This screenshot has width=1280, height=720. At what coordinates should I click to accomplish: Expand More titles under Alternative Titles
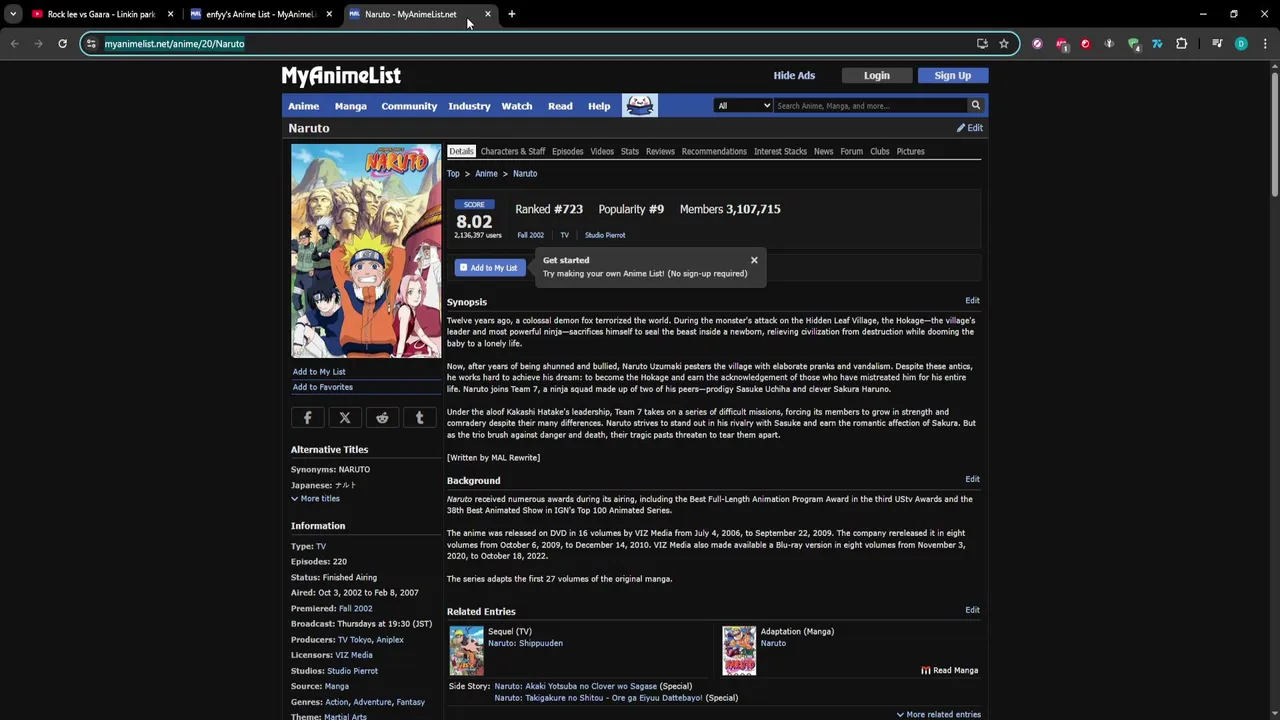316,498
